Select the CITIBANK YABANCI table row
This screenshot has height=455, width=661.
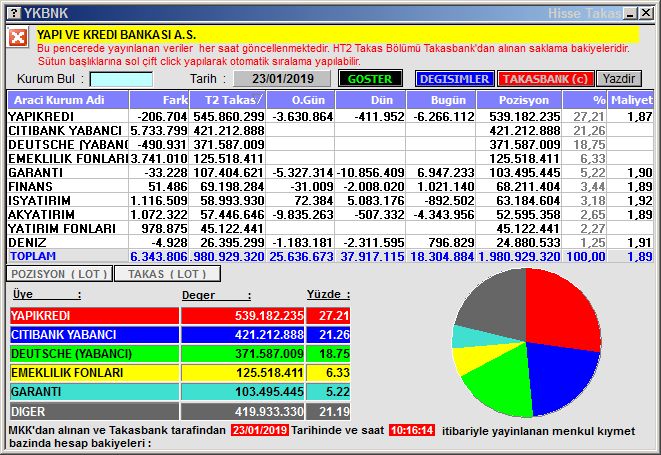(x=330, y=130)
